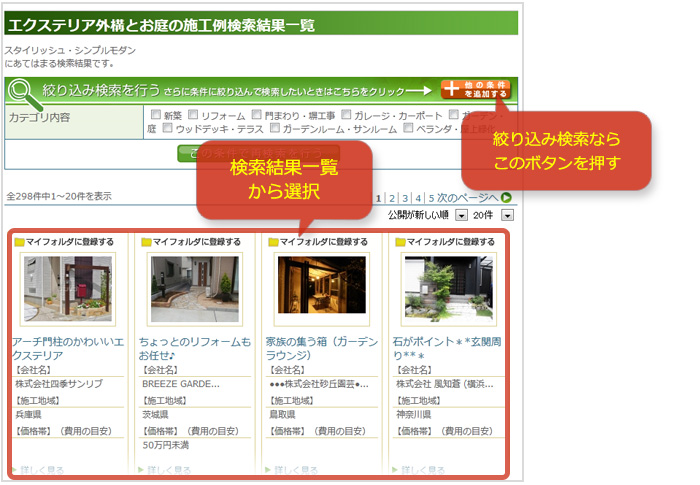This screenshot has height=485, width=700.
Task: Open title 石がポイント**玄関周り
Action: click(x=447, y=348)
